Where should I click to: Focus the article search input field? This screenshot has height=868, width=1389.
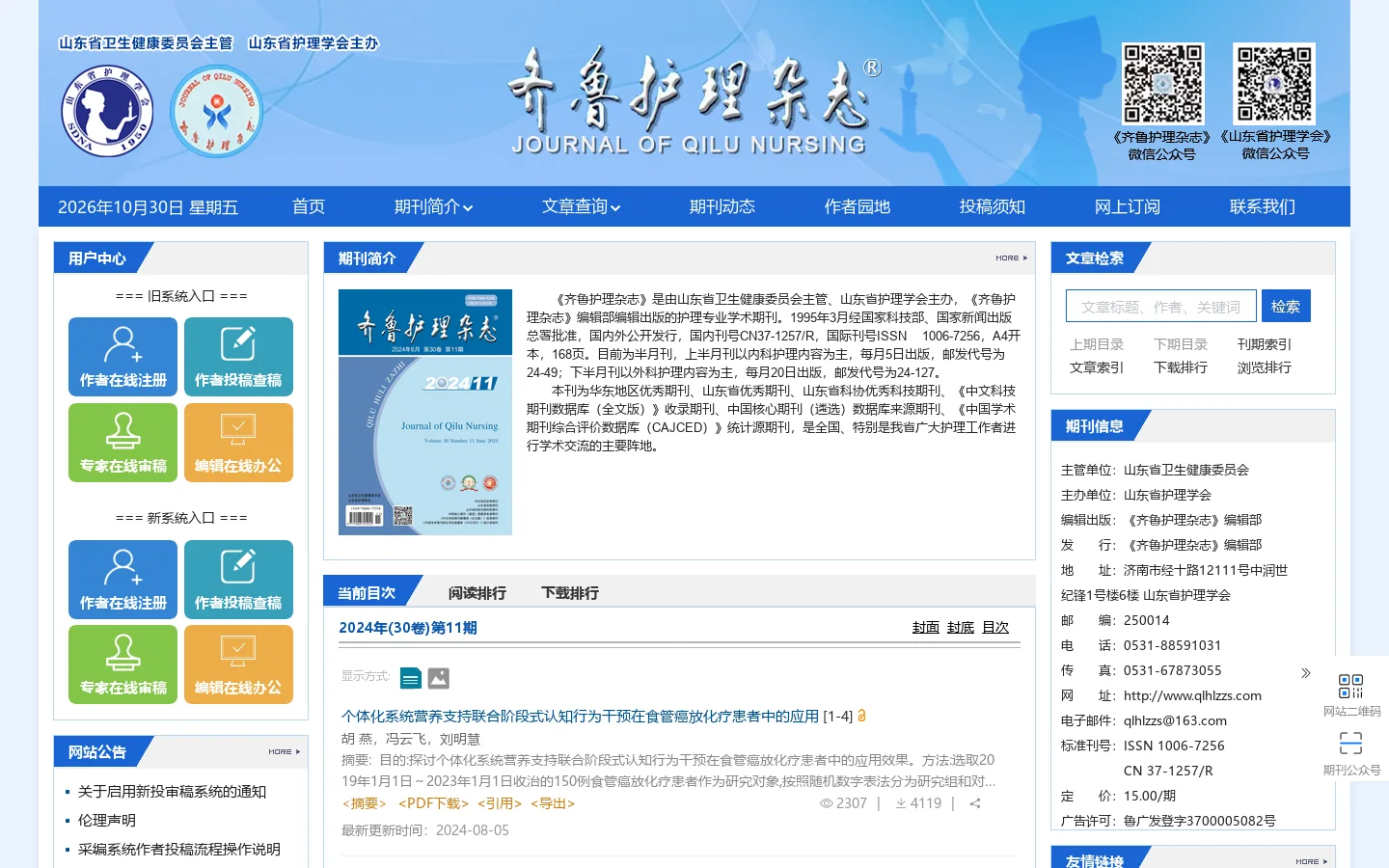coord(1161,306)
